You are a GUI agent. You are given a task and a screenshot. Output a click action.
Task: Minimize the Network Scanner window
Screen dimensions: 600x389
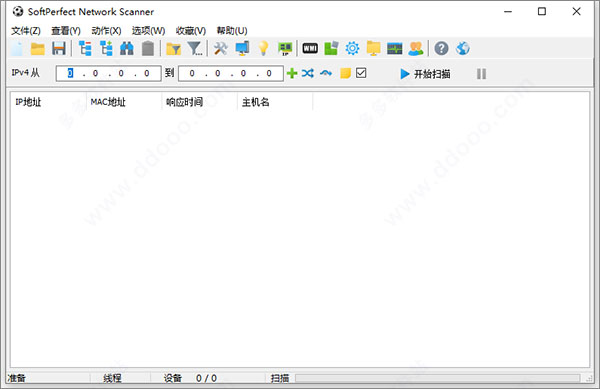(x=508, y=11)
